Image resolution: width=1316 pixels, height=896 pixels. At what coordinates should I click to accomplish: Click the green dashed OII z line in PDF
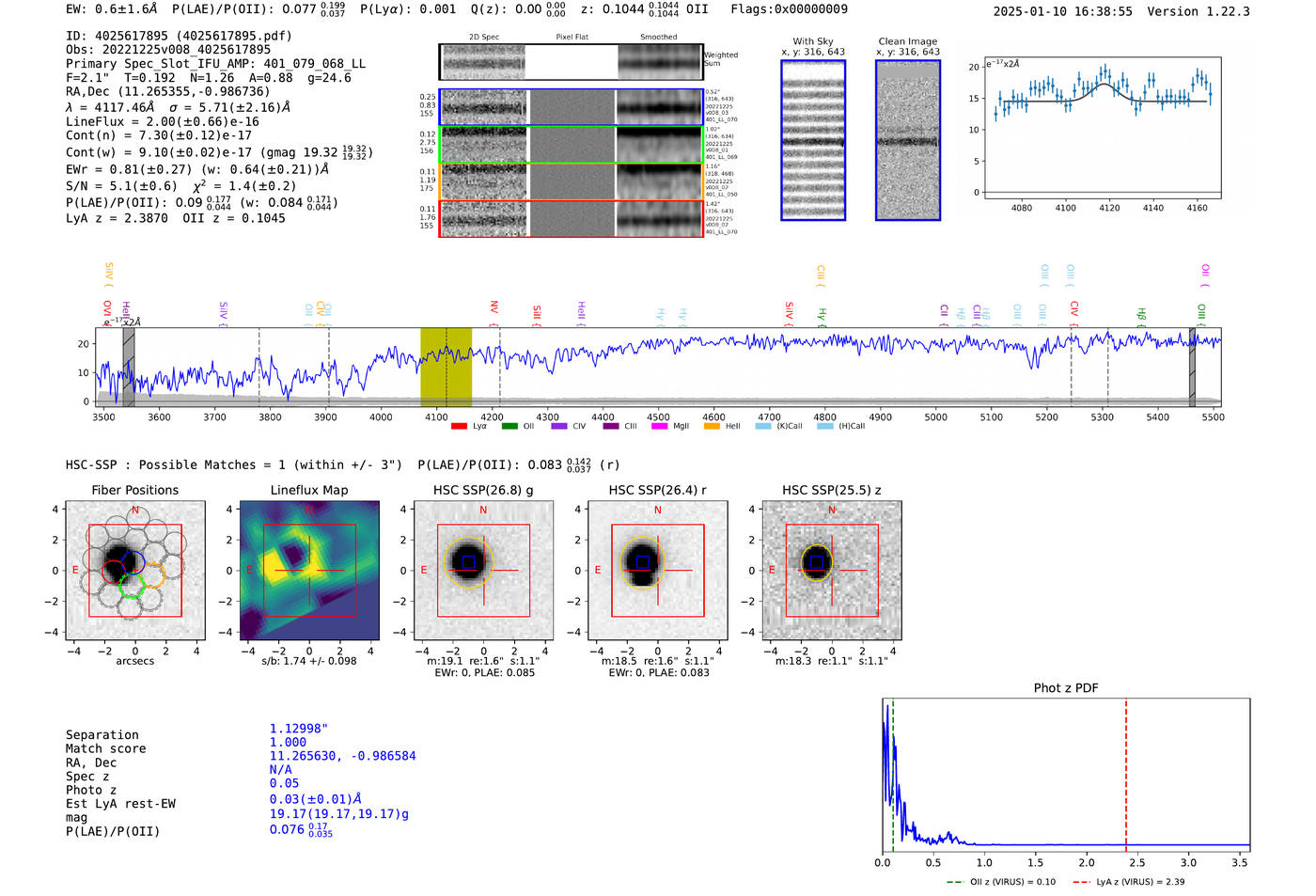click(893, 776)
